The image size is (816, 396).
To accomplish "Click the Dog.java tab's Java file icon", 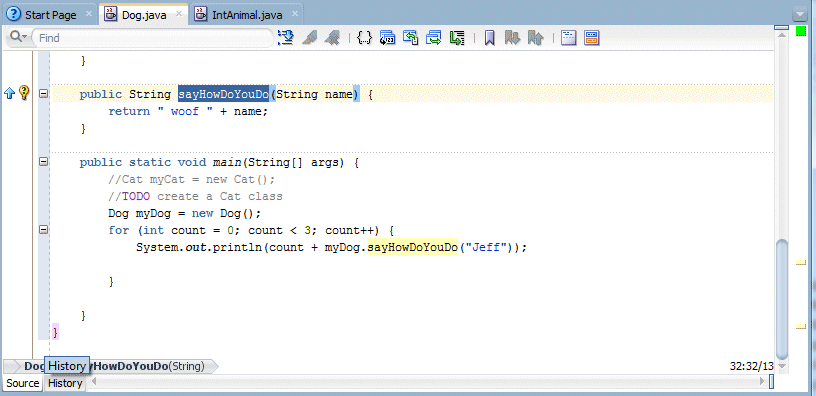I will click(110, 14).
